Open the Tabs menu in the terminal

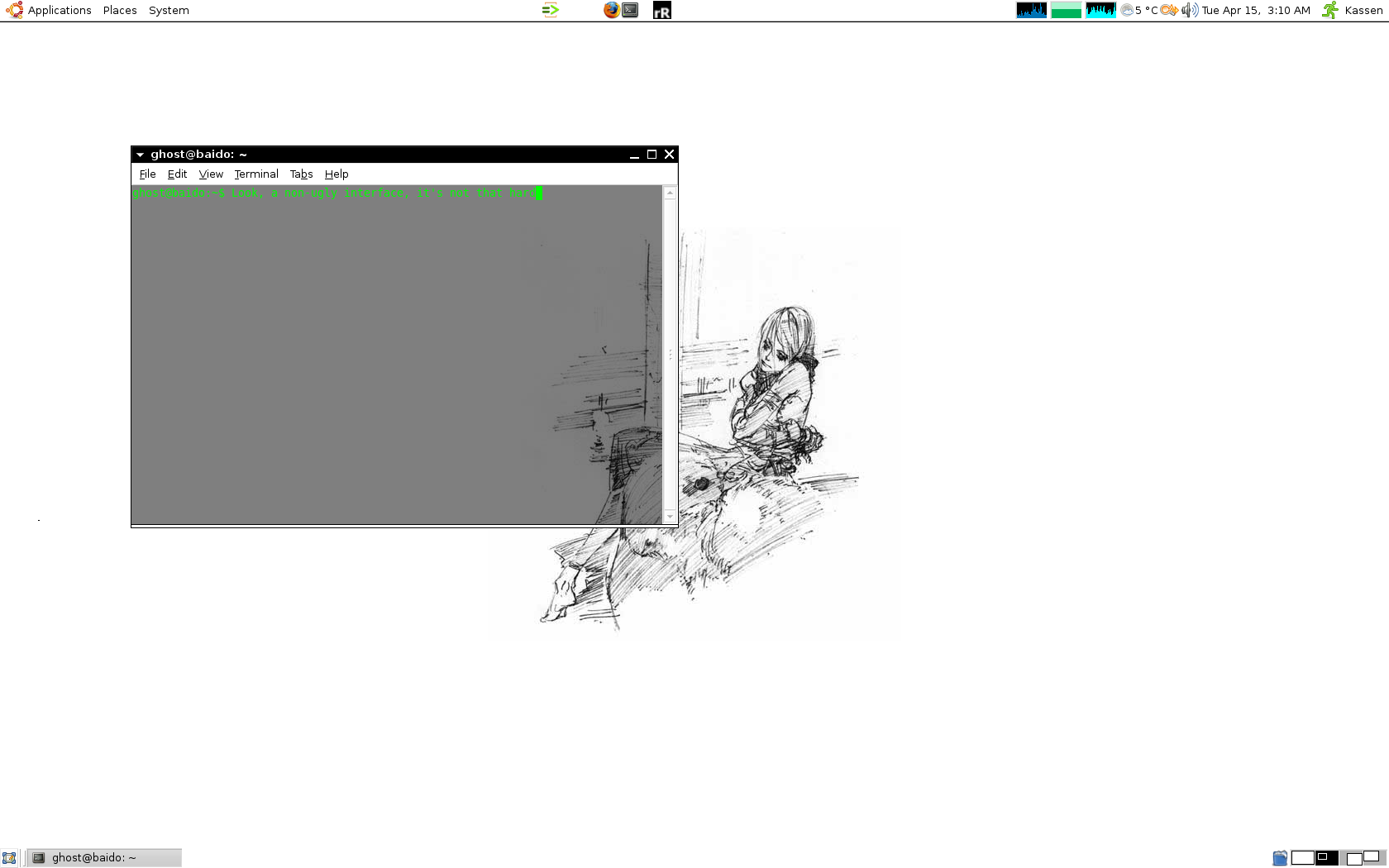(x=301, y=174)
